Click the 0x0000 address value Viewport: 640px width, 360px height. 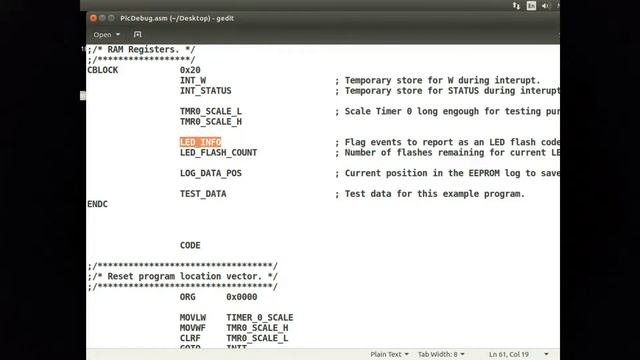click(242, 297)
